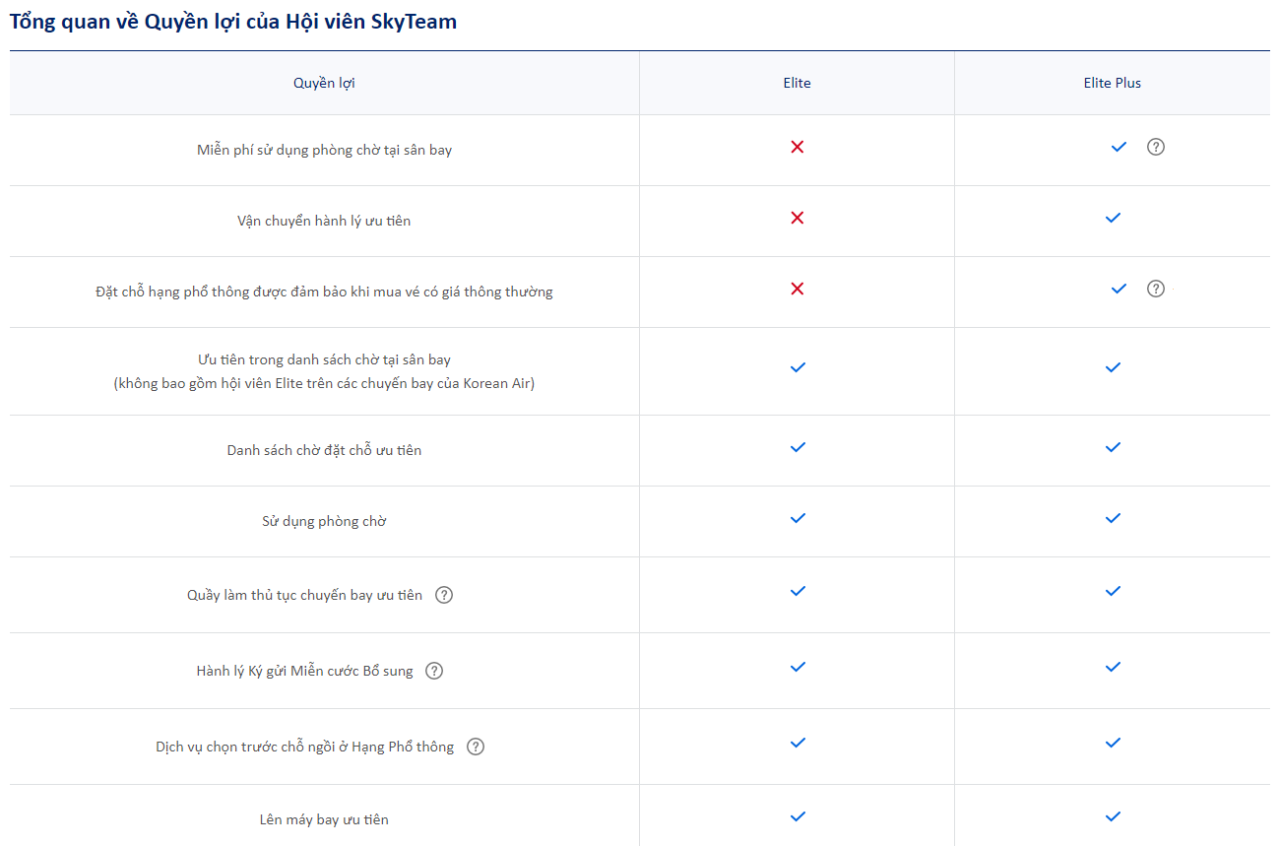Click Elite Plus checkmark for Danh sách chờ đặt chỗ ưu tiên

1113,448
